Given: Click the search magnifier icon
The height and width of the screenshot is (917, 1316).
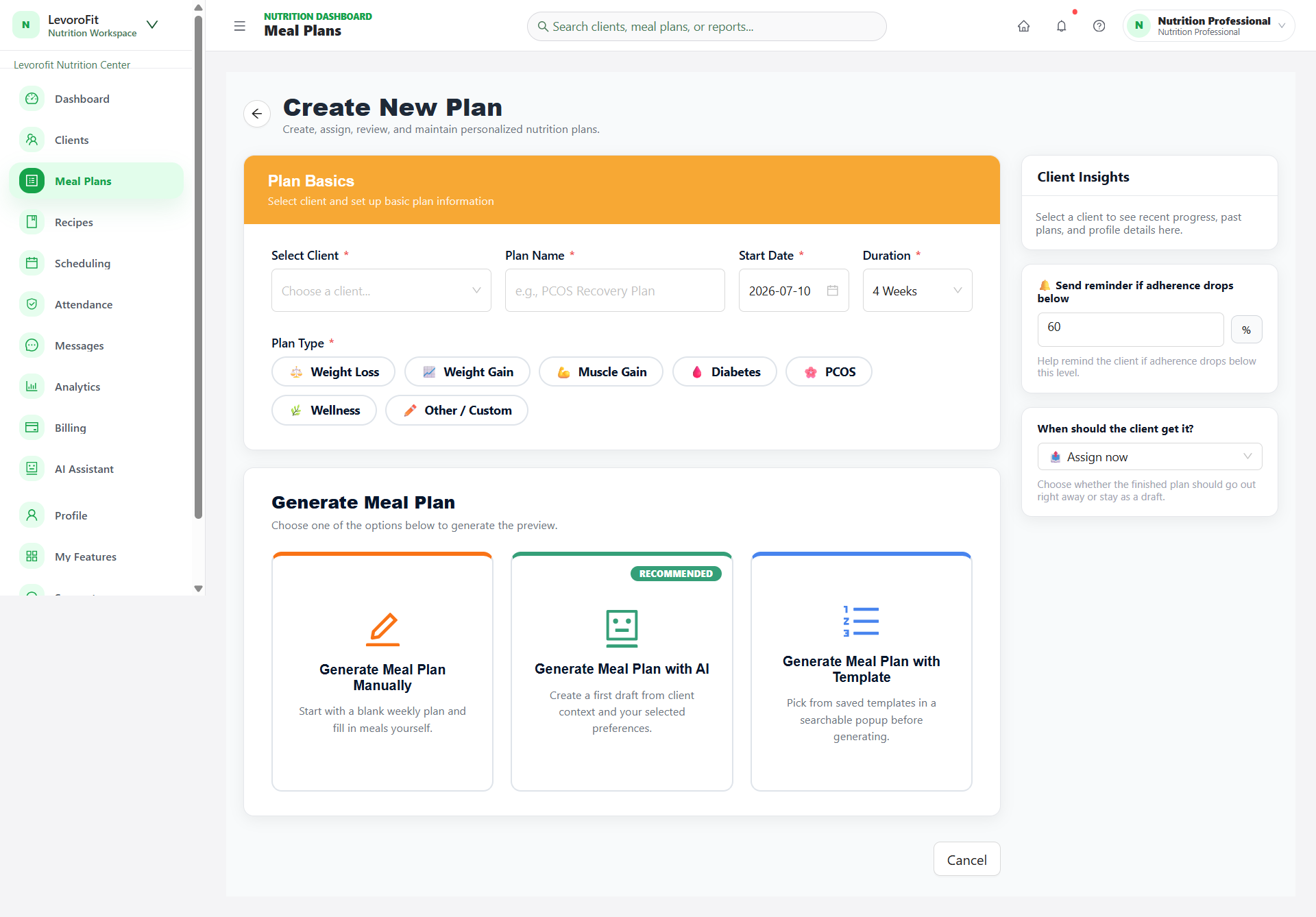Looking at the screenshot, I should tap(543, 27).
